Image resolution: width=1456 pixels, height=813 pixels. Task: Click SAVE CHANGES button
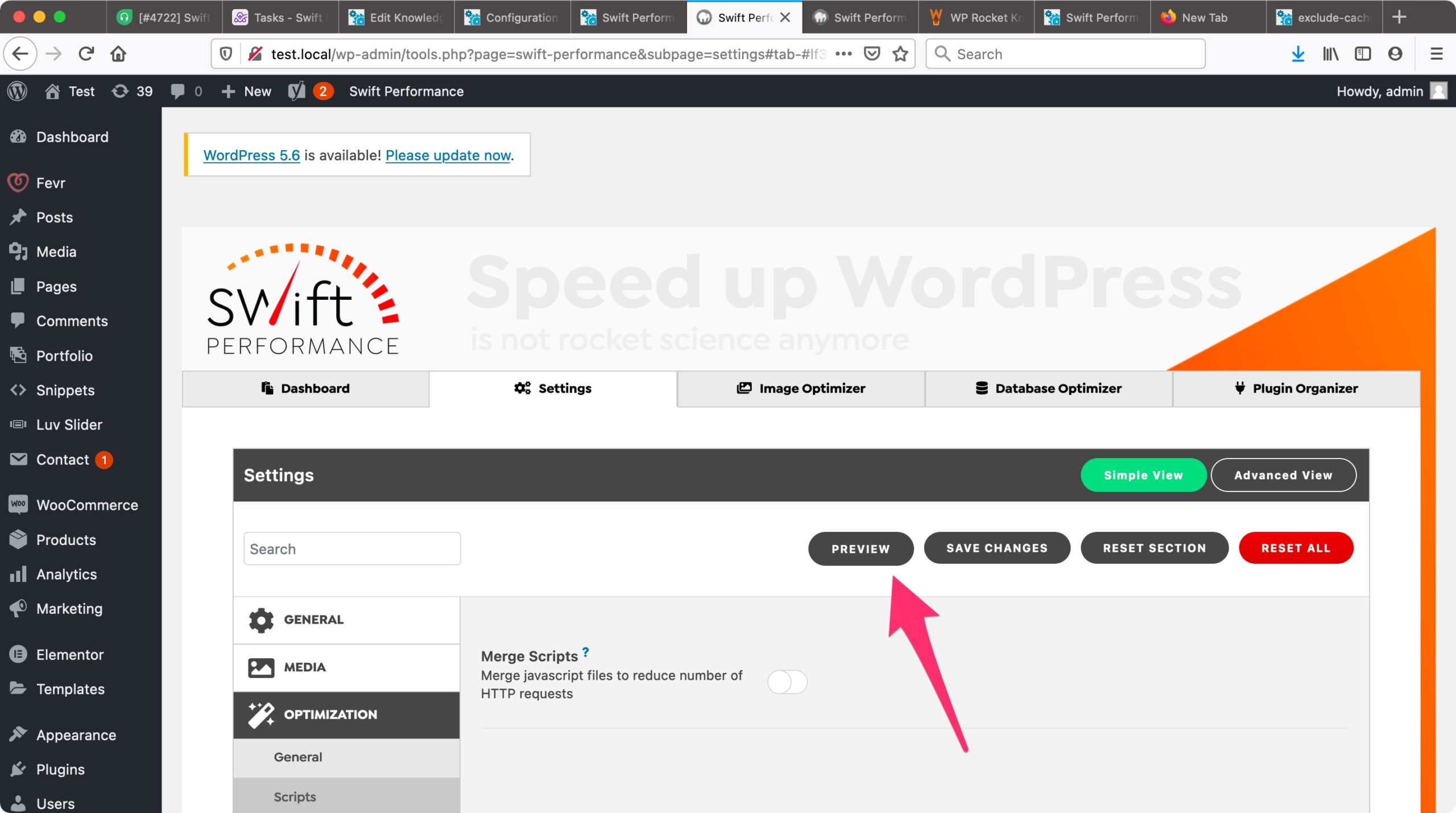(996, 548)
